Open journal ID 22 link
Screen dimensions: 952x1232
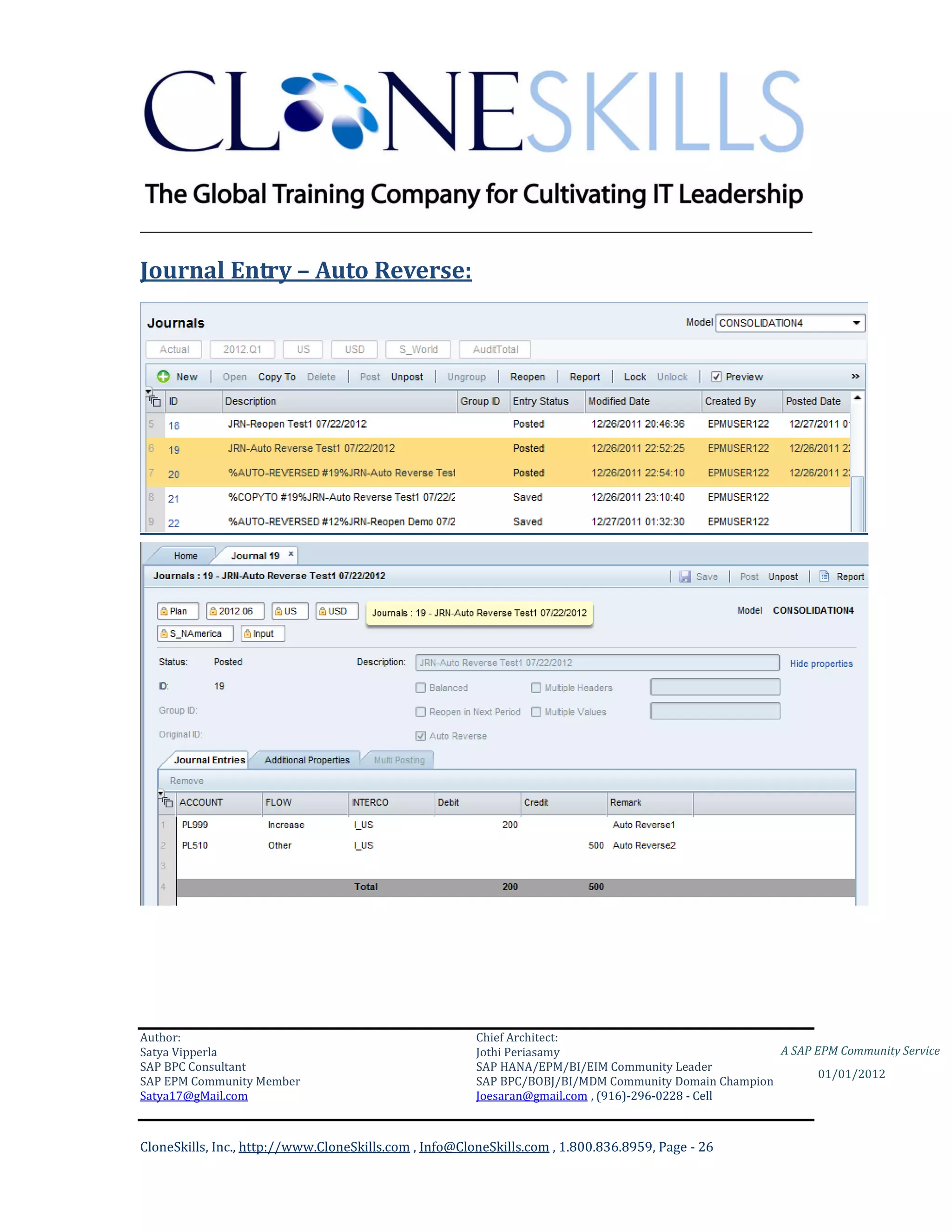[174, 523]
